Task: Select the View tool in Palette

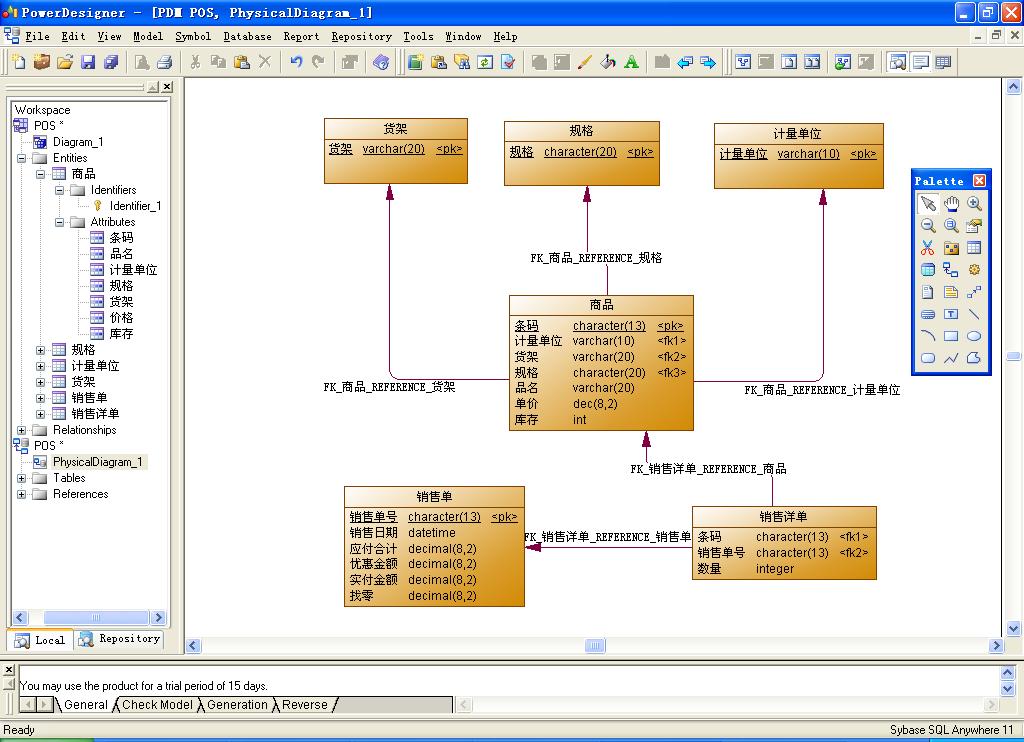Action: coord(927,270)
